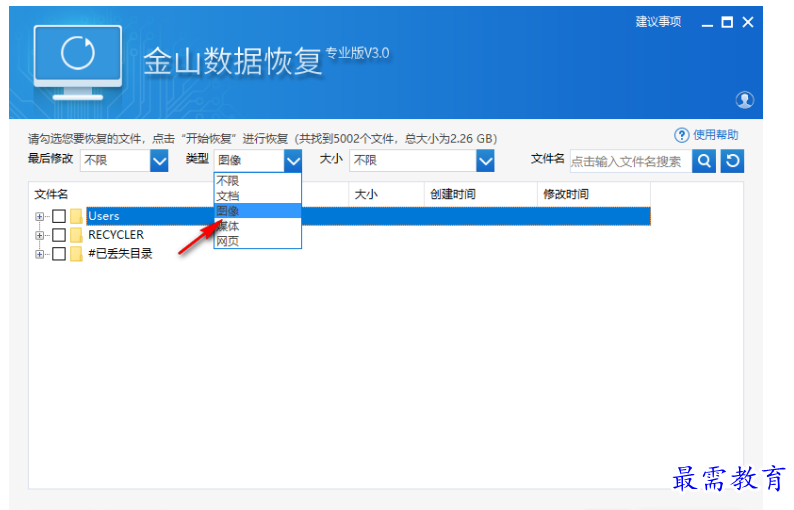
Task: Click the help question mark icon
Action: [682, 135]
